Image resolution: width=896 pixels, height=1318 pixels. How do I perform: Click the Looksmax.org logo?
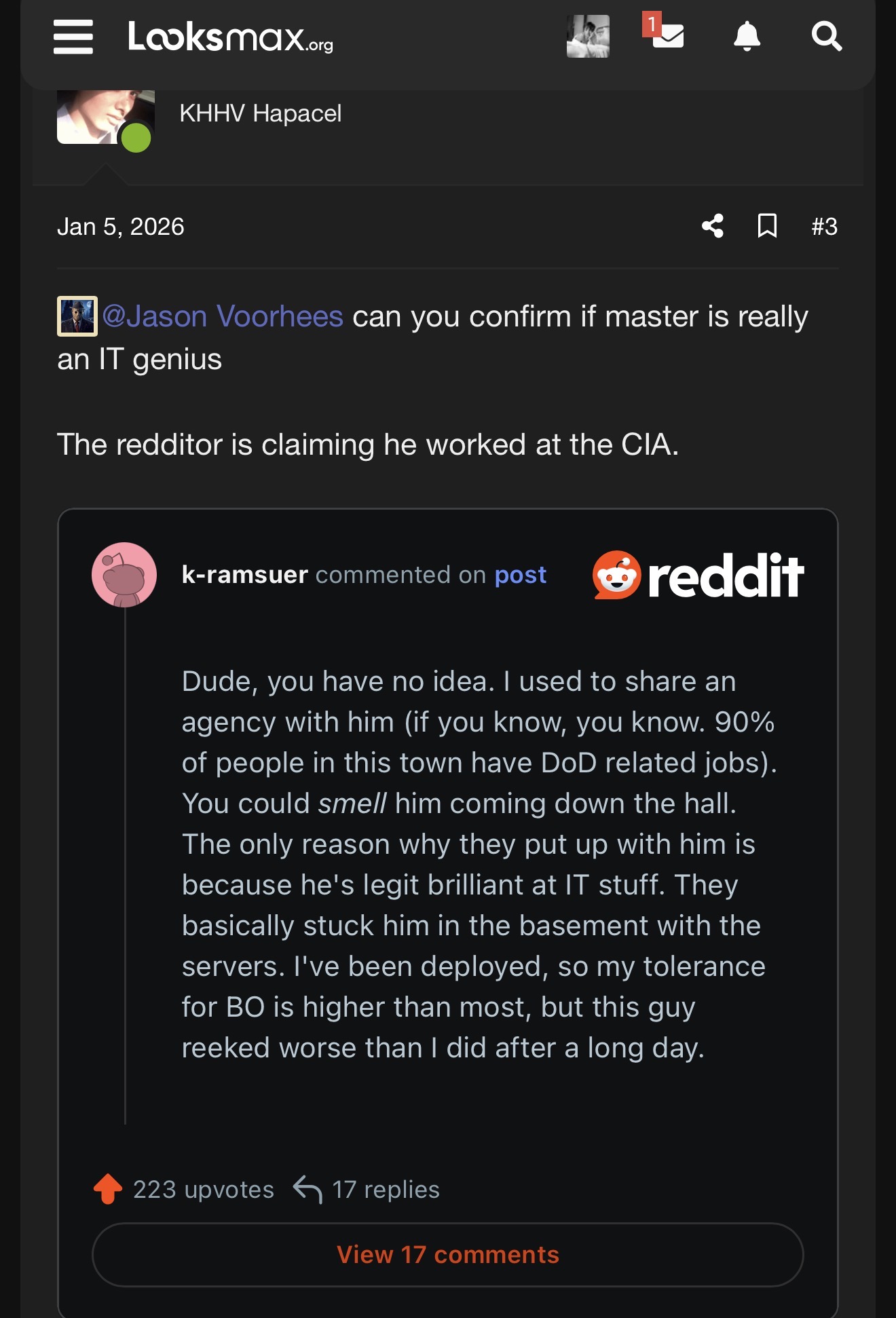click(x=230, y=37)
